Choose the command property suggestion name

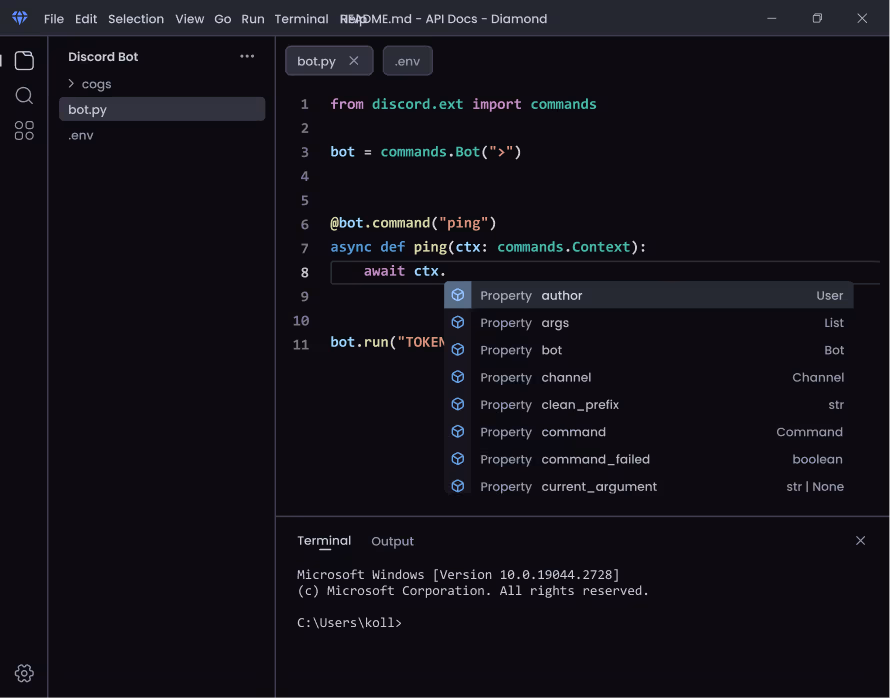point(573,432)
